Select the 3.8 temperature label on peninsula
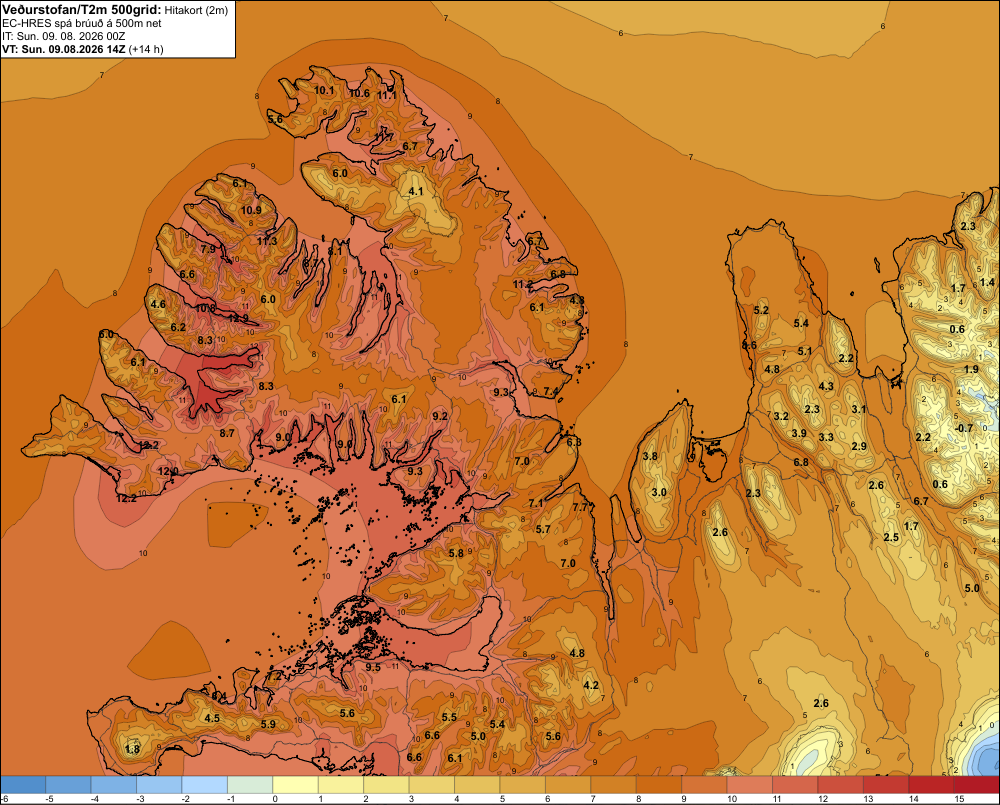 pos(650,456)
